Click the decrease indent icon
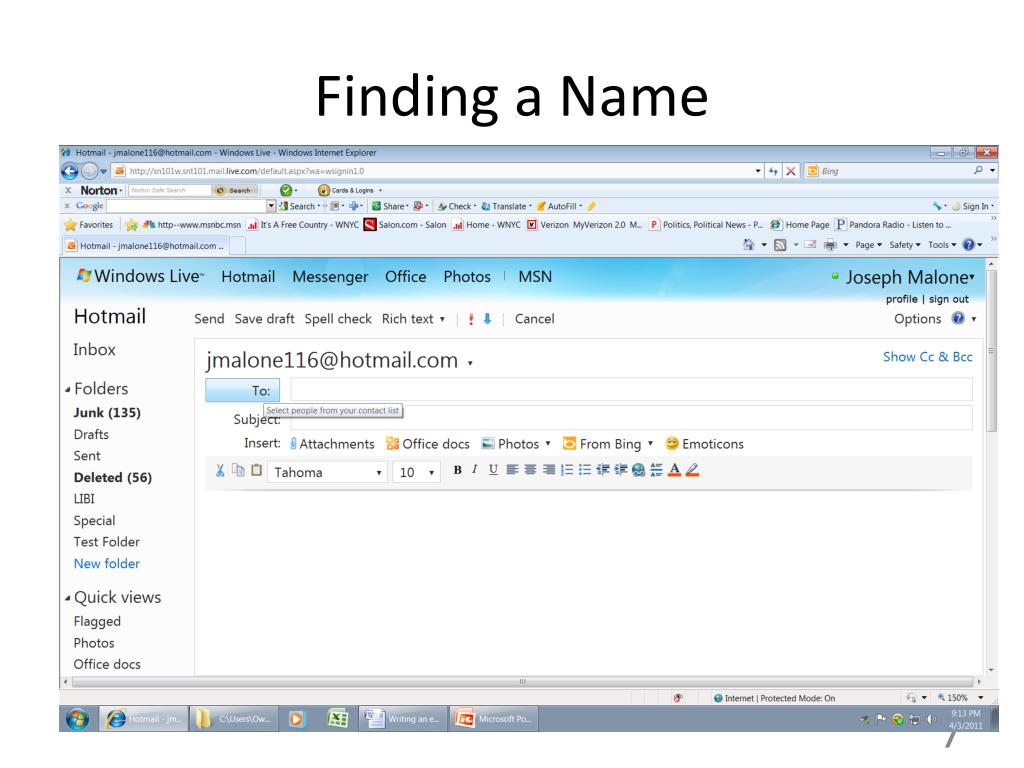The image size is (1024, 768). tap(603, 470)
